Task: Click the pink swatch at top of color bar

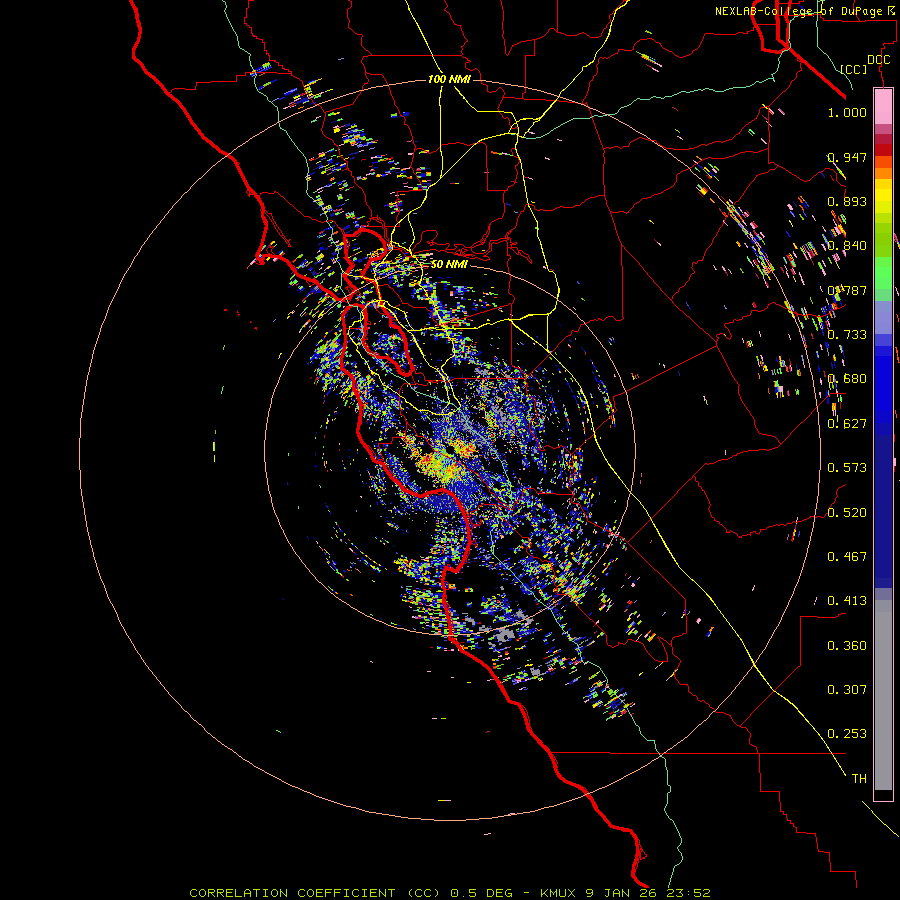Action: tap(883, 106)
